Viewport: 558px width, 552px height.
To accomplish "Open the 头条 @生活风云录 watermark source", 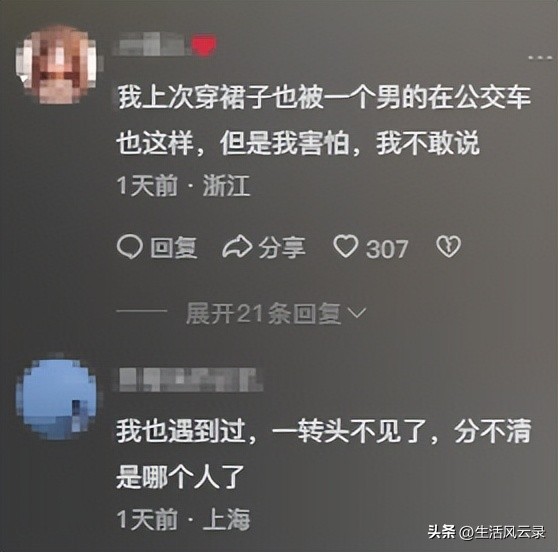I will pyautogui.click(x=487, y=533).
